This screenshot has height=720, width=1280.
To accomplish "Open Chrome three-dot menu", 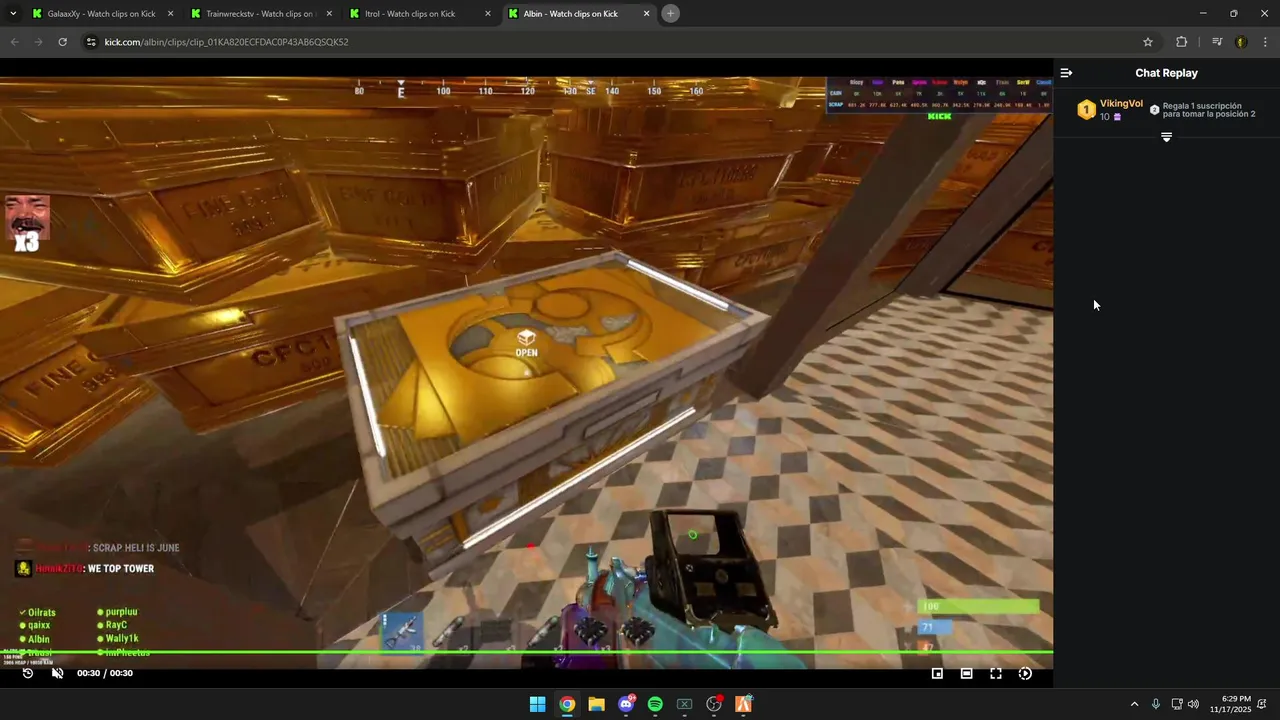I will pyautogui.click(x=1266, y=42).
